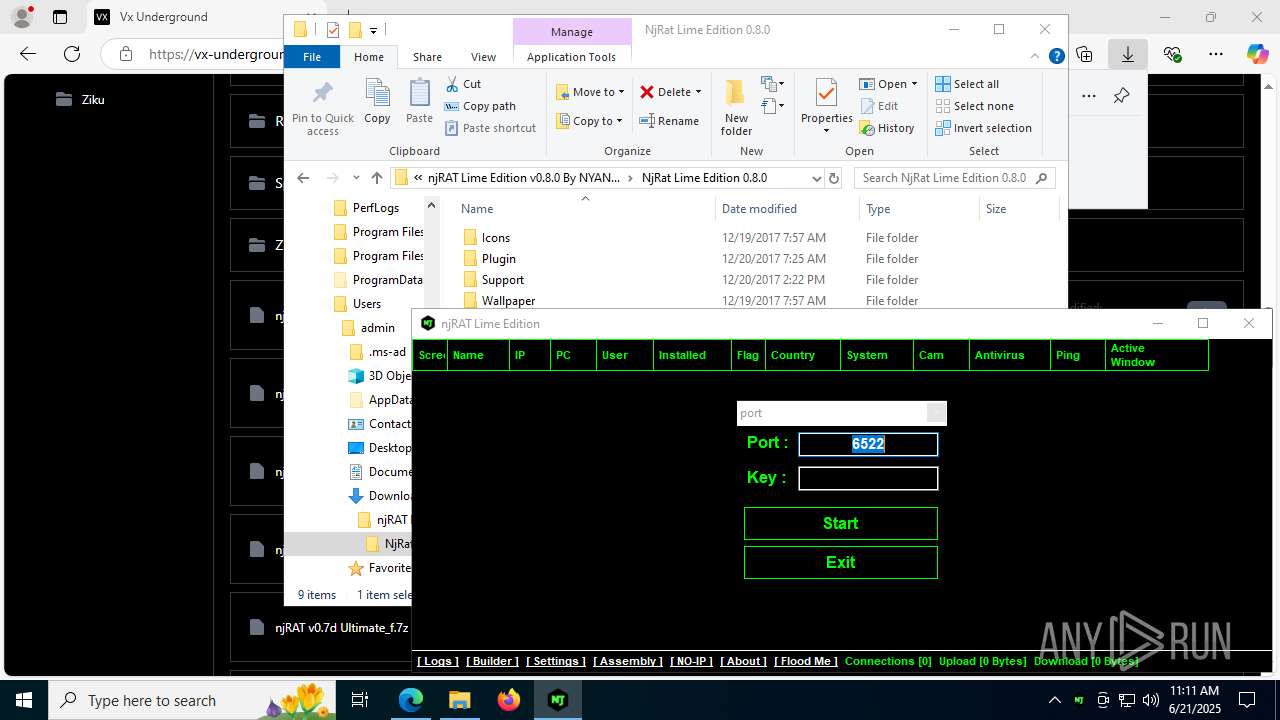The height and width of the screenshot is (720, 1280).
Task: Click the Cut scissors command
Action: click(463, 84)
